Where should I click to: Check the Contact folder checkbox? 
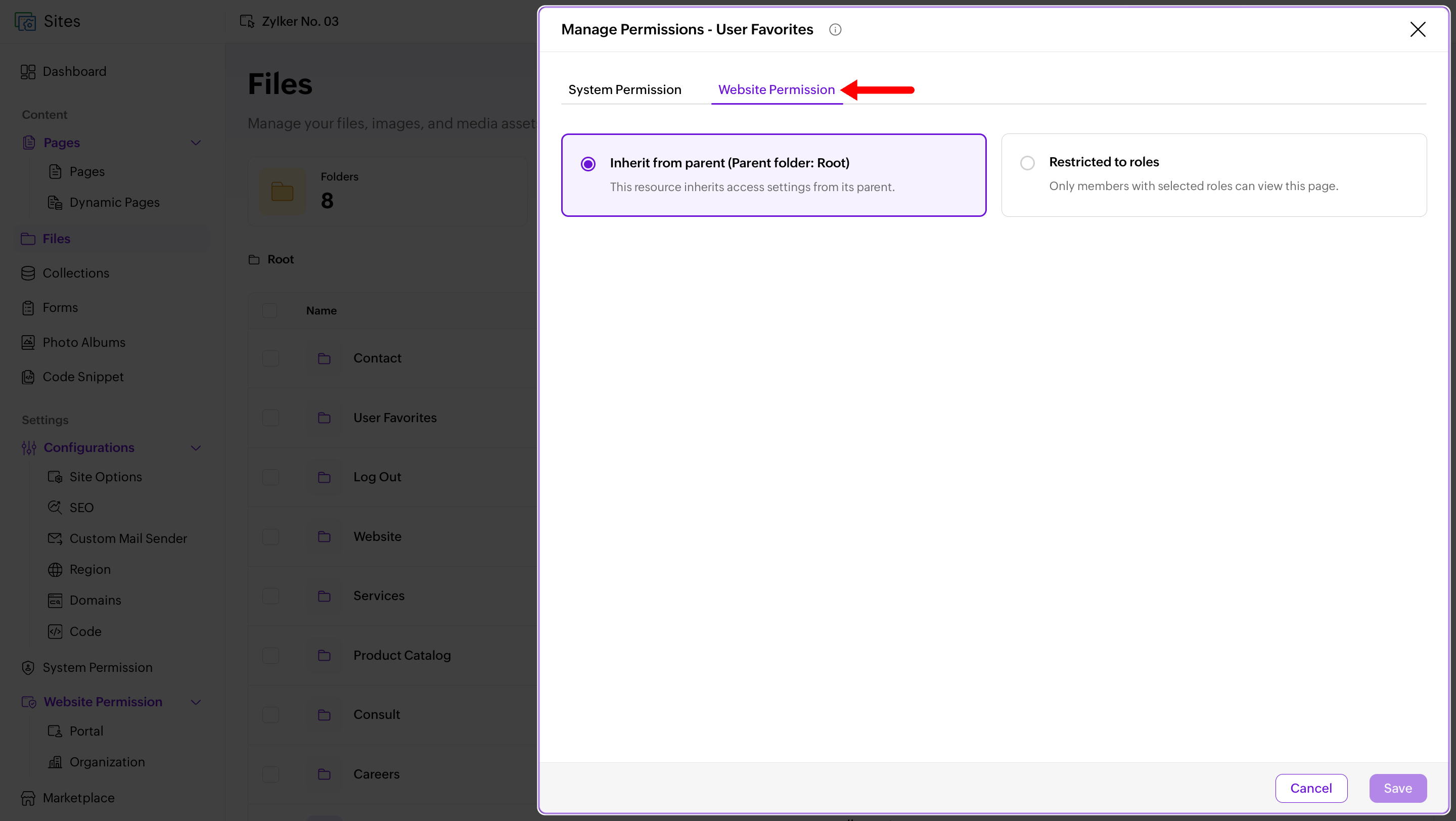pos(271,358)
